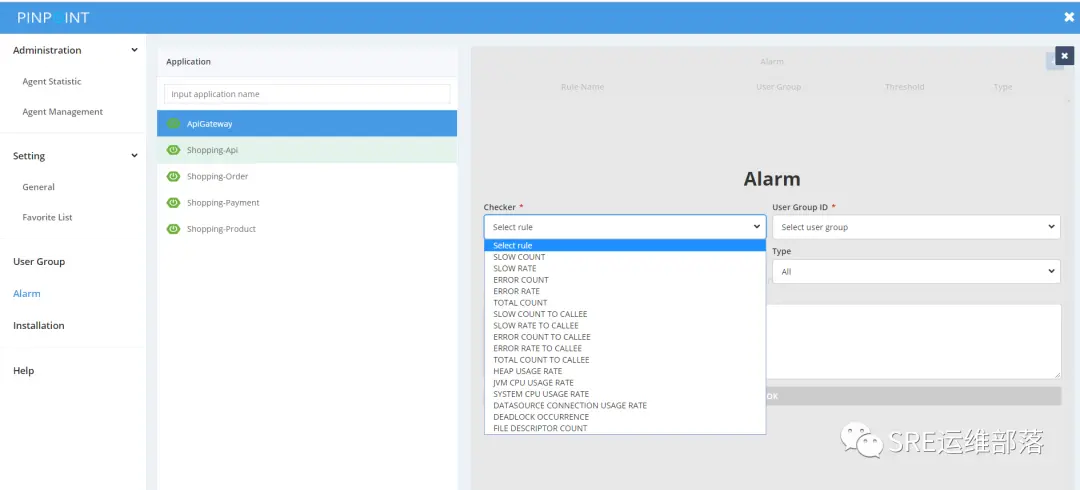Choose the ERROR RATE rule option

pos(625,291)
